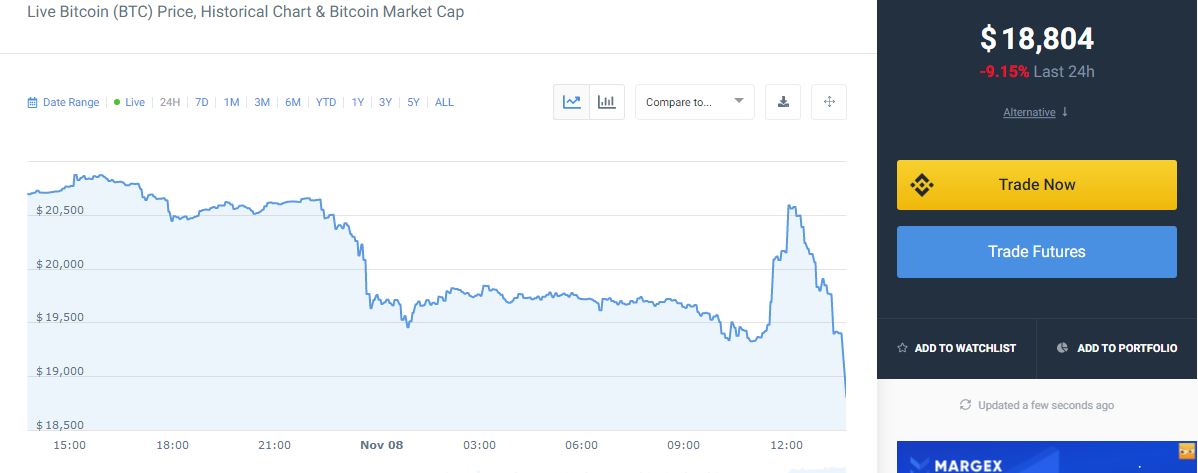The image size is (1198, 473).
Task: Click the Date Range calendar icon
Action: [x=32, y=102]
